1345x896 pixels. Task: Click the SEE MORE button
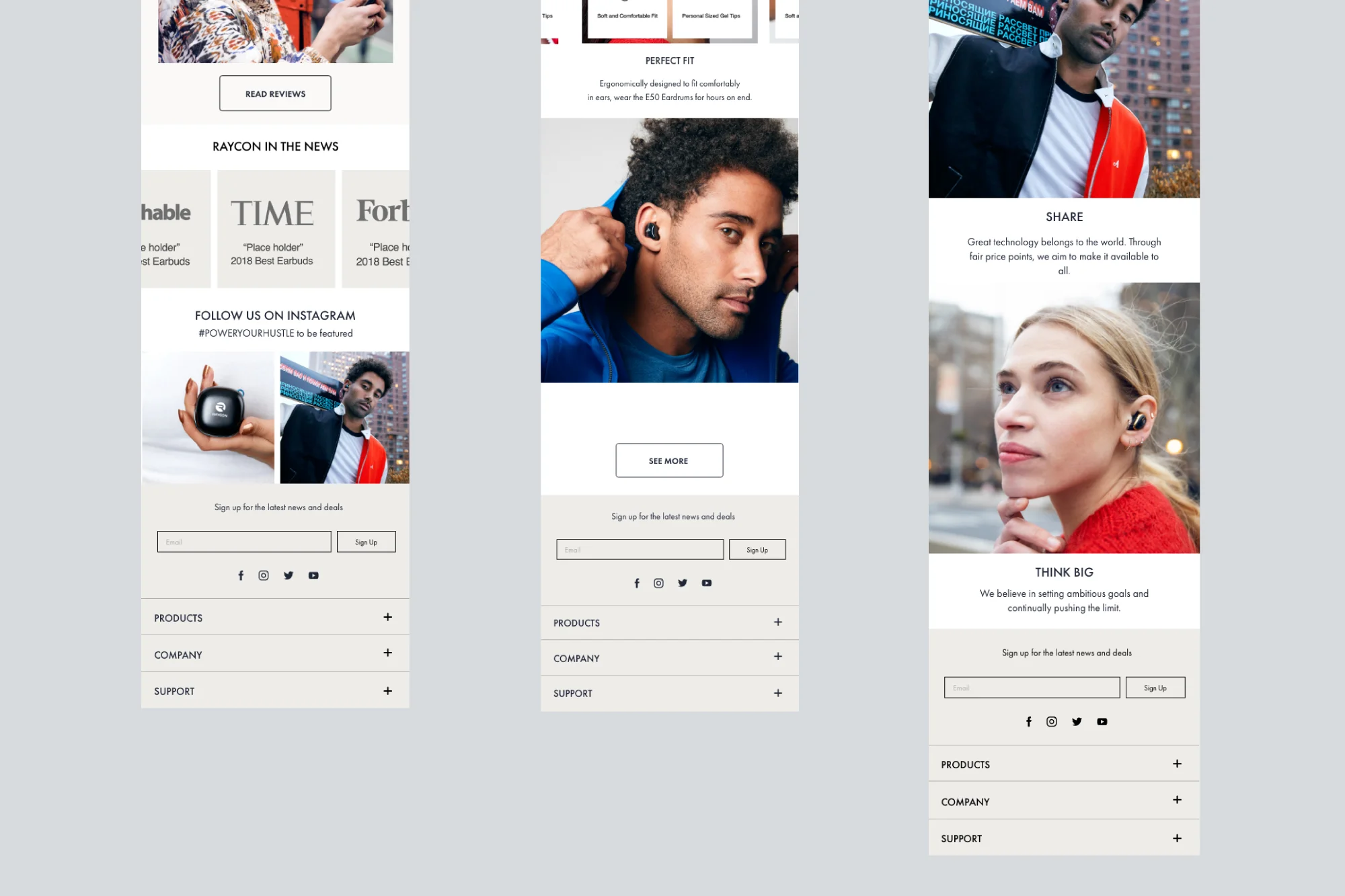coord(668,460)
